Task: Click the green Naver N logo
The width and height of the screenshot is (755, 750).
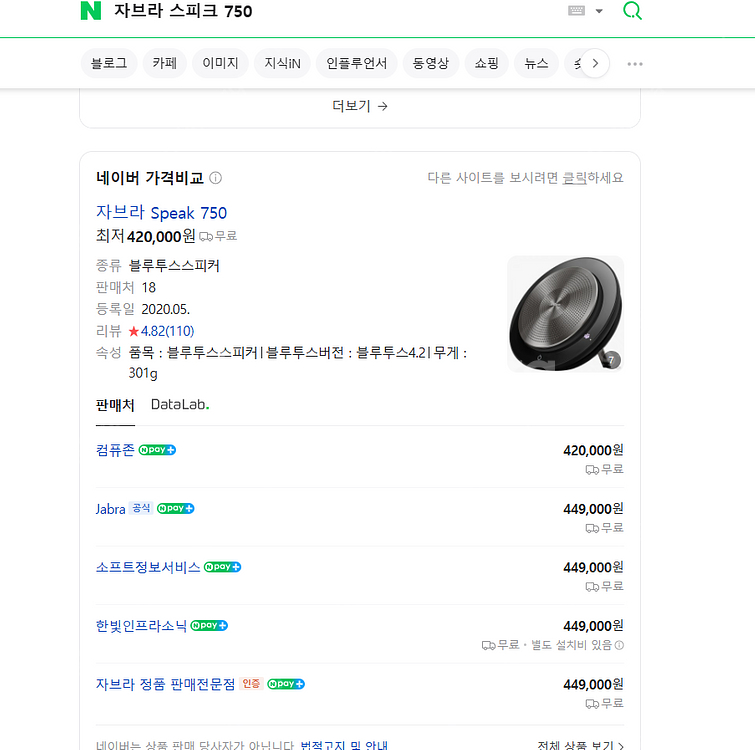Action: tap(91, 11)
